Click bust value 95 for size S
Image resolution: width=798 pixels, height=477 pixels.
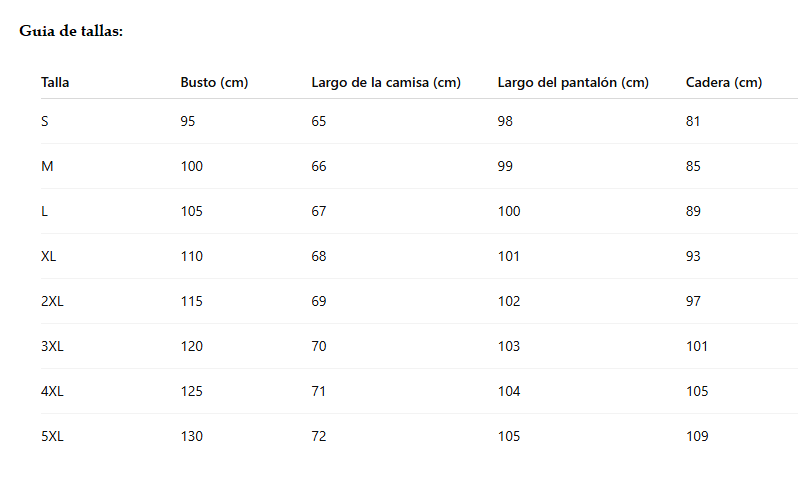188,121
